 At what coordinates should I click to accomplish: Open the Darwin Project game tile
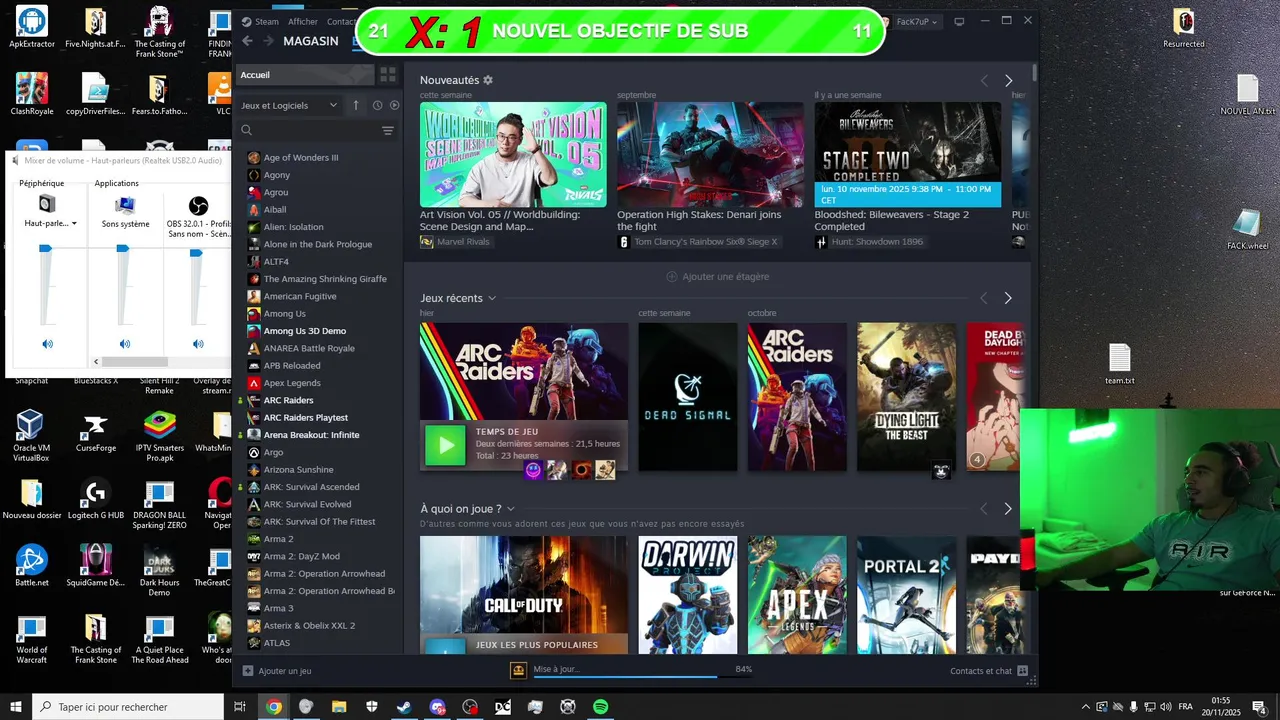click(688, 595)
